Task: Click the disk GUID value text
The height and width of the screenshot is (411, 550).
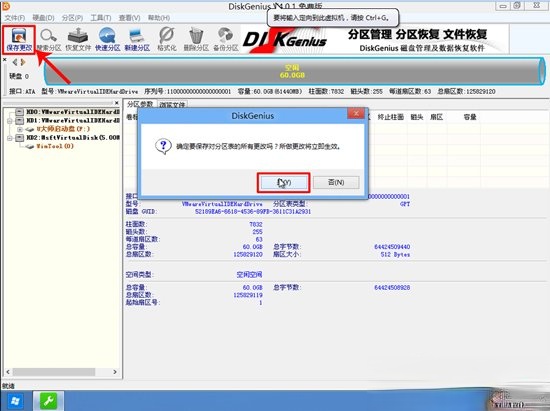Action: pos(253,212)
